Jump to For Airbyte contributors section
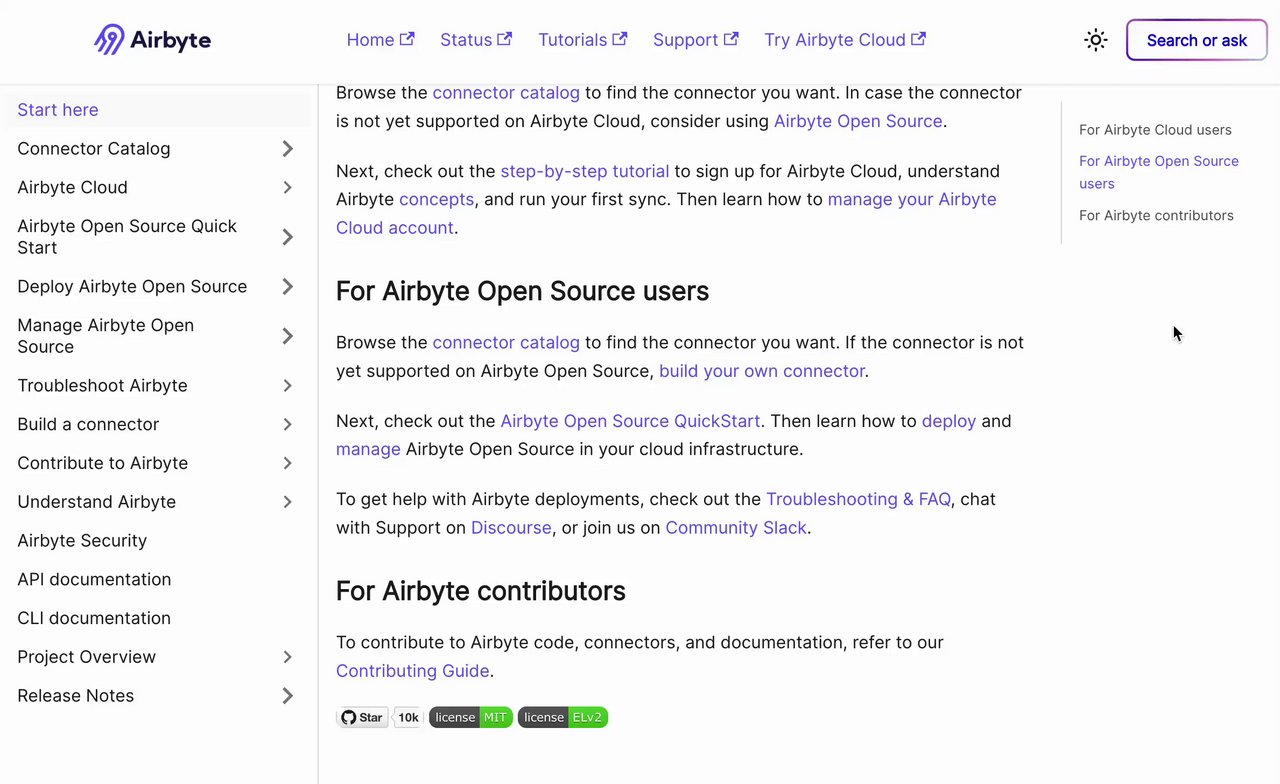Viewport: 1280px width, 784px height. 1155,215
